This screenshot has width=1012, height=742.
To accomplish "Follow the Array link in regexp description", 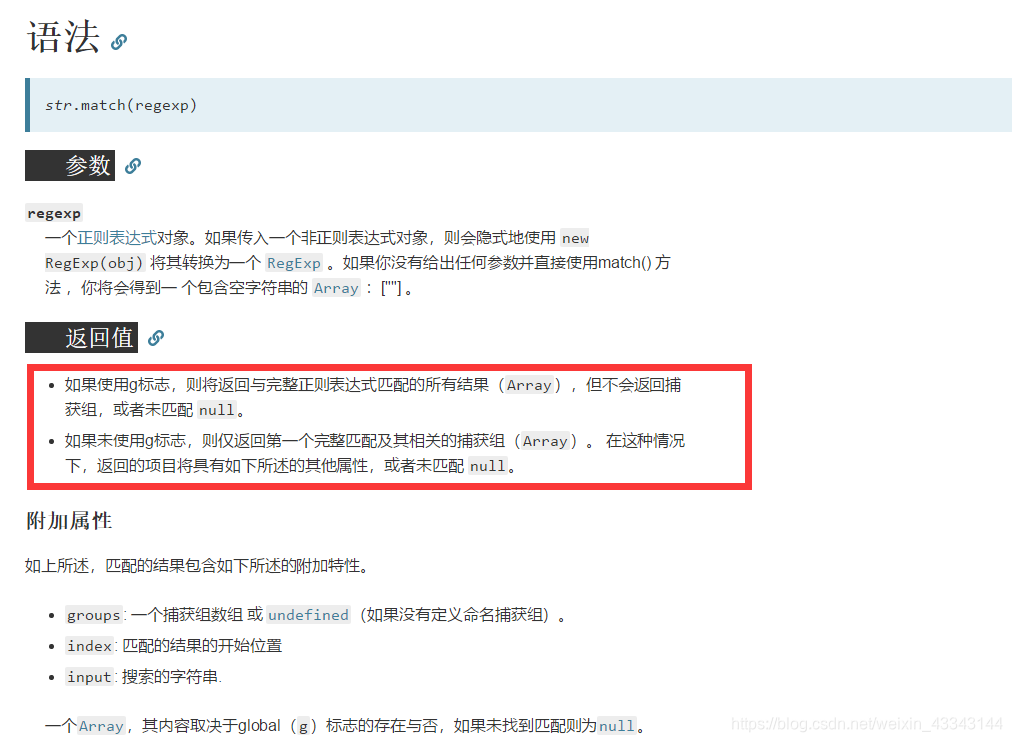I will coord(336,288).
